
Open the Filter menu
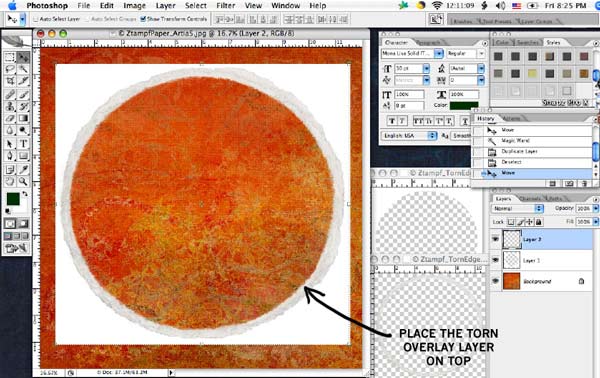(x=226, y=6)
